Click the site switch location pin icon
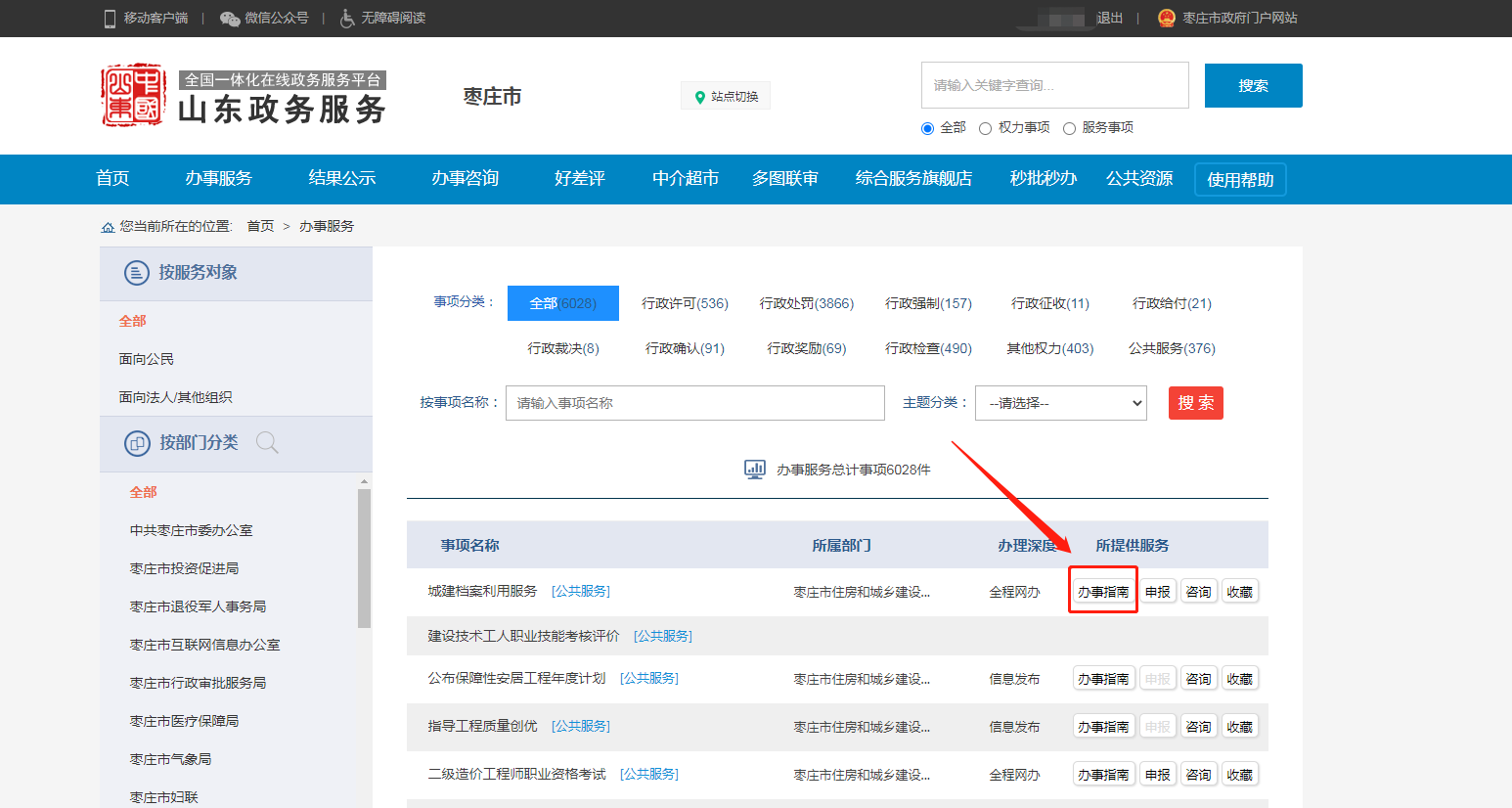 click(699, 97)
